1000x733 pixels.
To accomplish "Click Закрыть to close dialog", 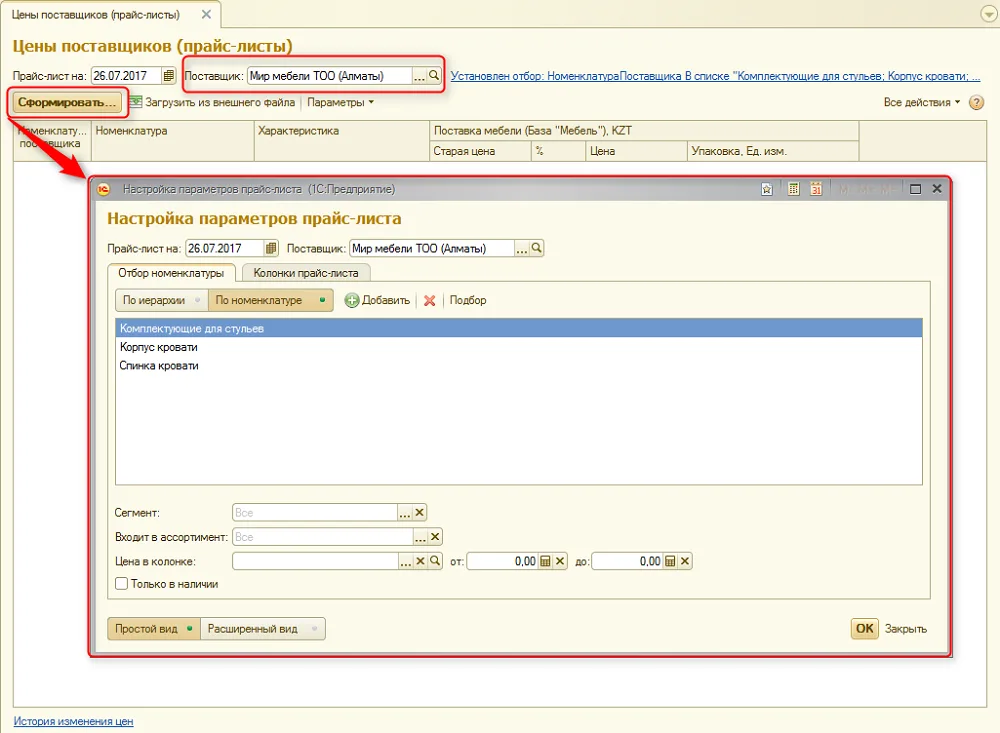I will (906, 629).
